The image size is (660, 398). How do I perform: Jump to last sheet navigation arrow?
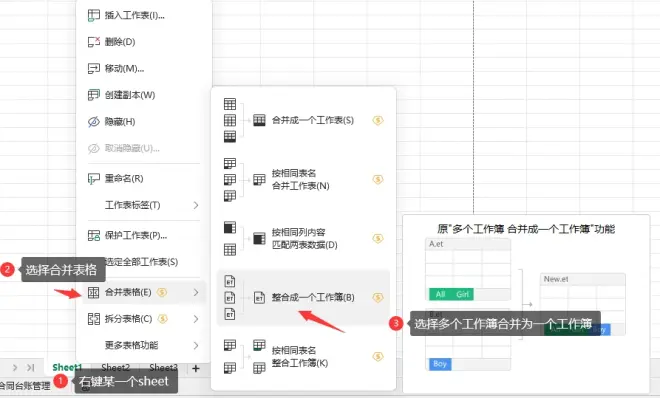(x=30, y=368)
